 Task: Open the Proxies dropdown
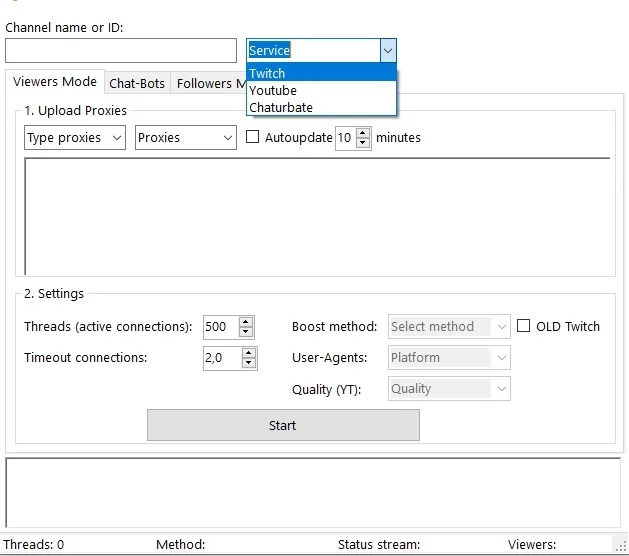click(186, 138)
